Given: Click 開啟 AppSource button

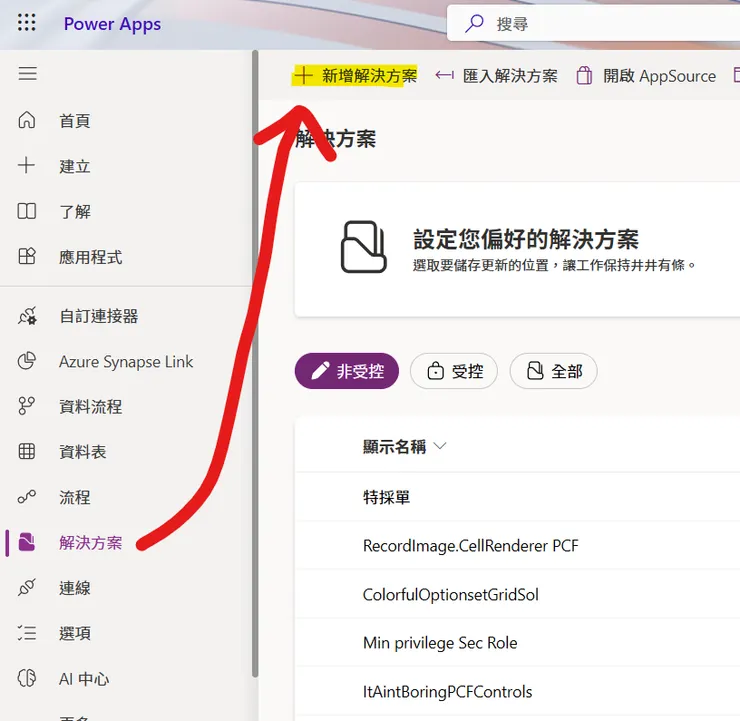Looking at the screenshot, I should (x=646, y=75).
